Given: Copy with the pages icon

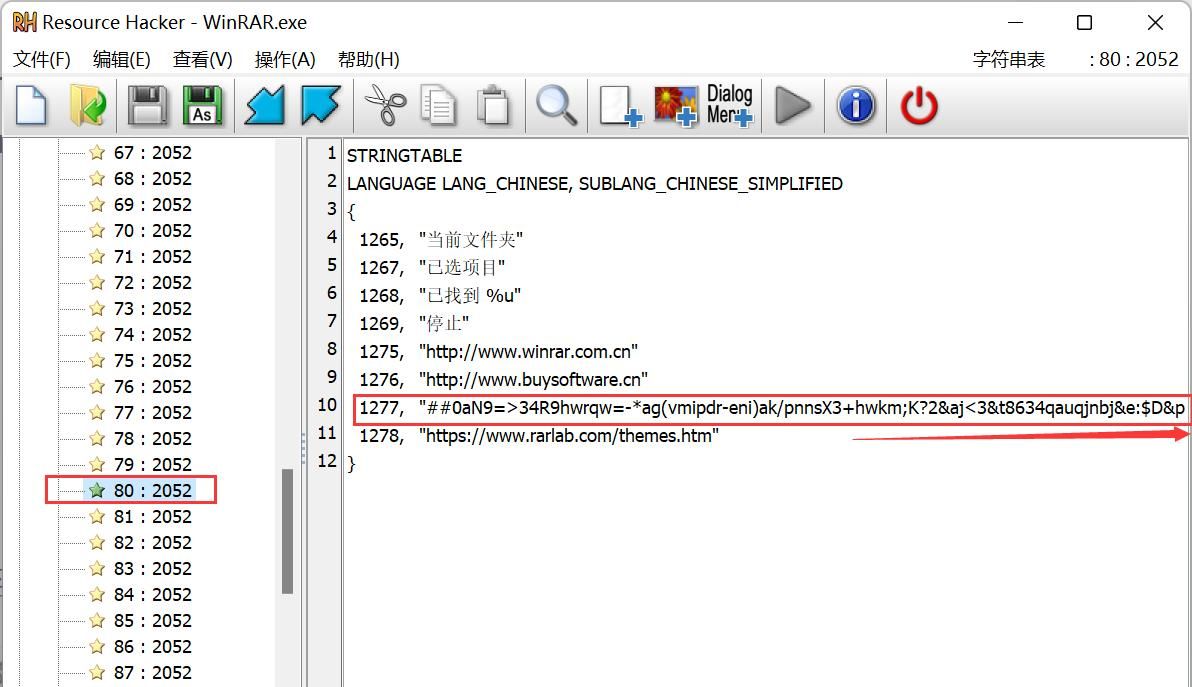Looking at the screenshot, I should click(439, 105).
